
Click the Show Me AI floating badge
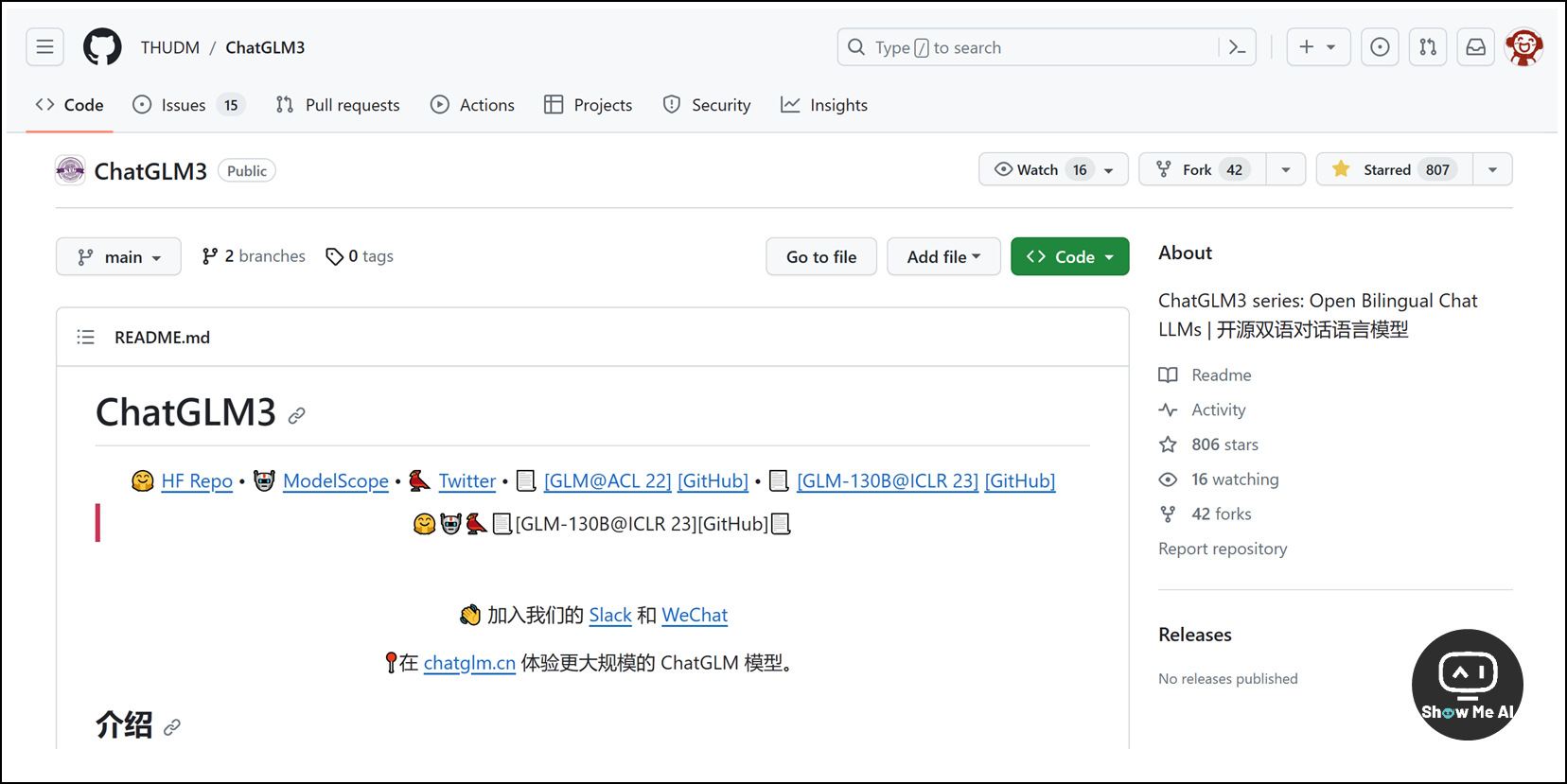pyautogui.click(x=1468, y=685)
